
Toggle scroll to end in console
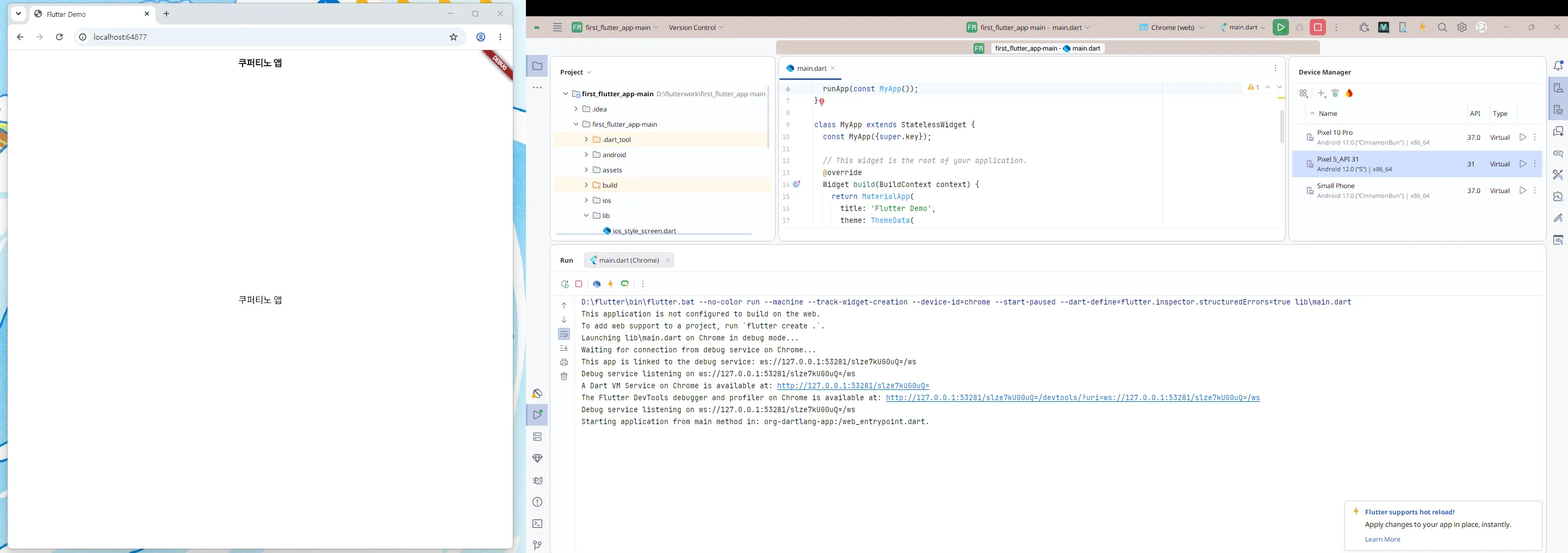tap(564, 349)
